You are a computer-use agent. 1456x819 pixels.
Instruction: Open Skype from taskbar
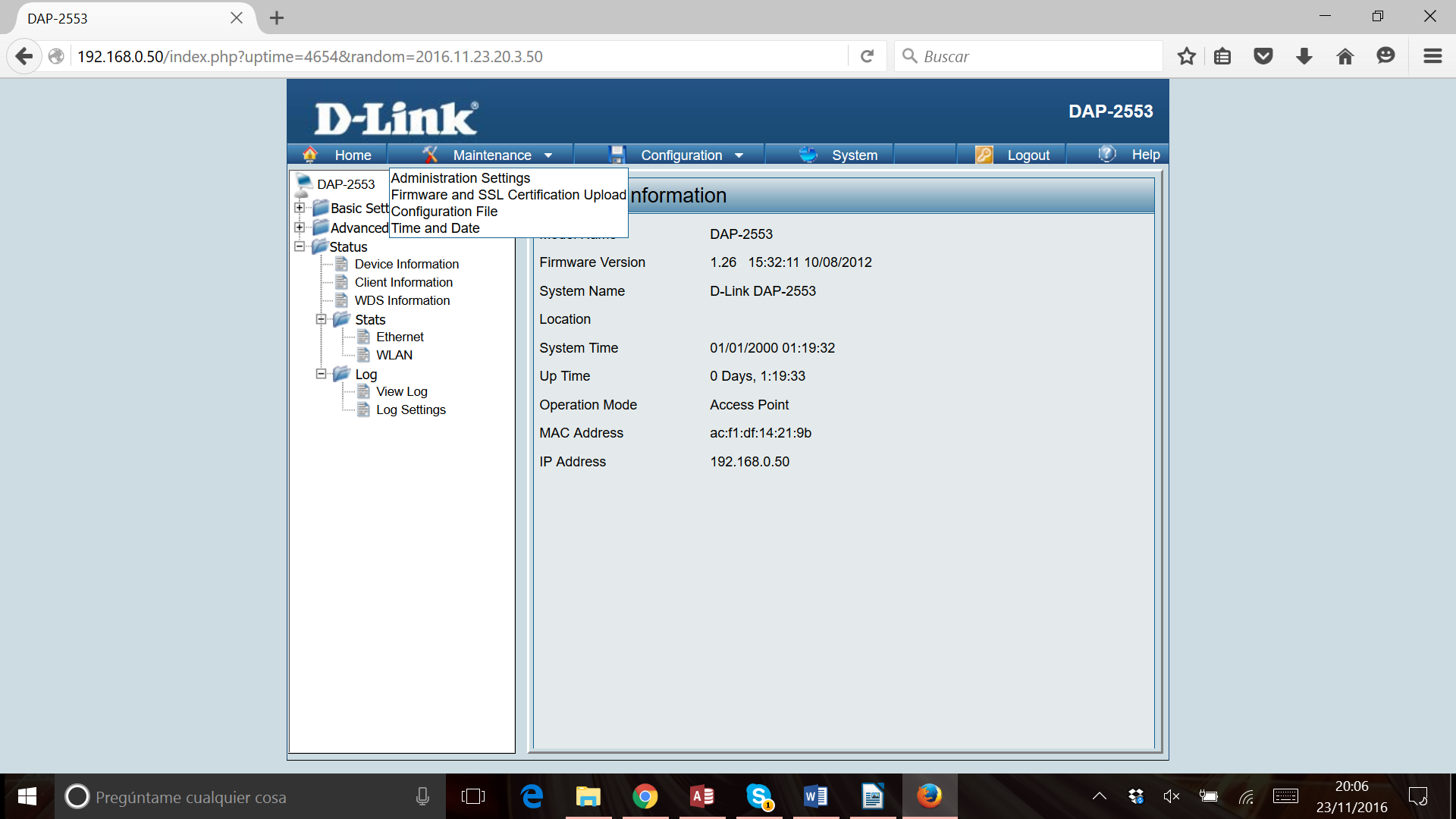tap(758, 796)
